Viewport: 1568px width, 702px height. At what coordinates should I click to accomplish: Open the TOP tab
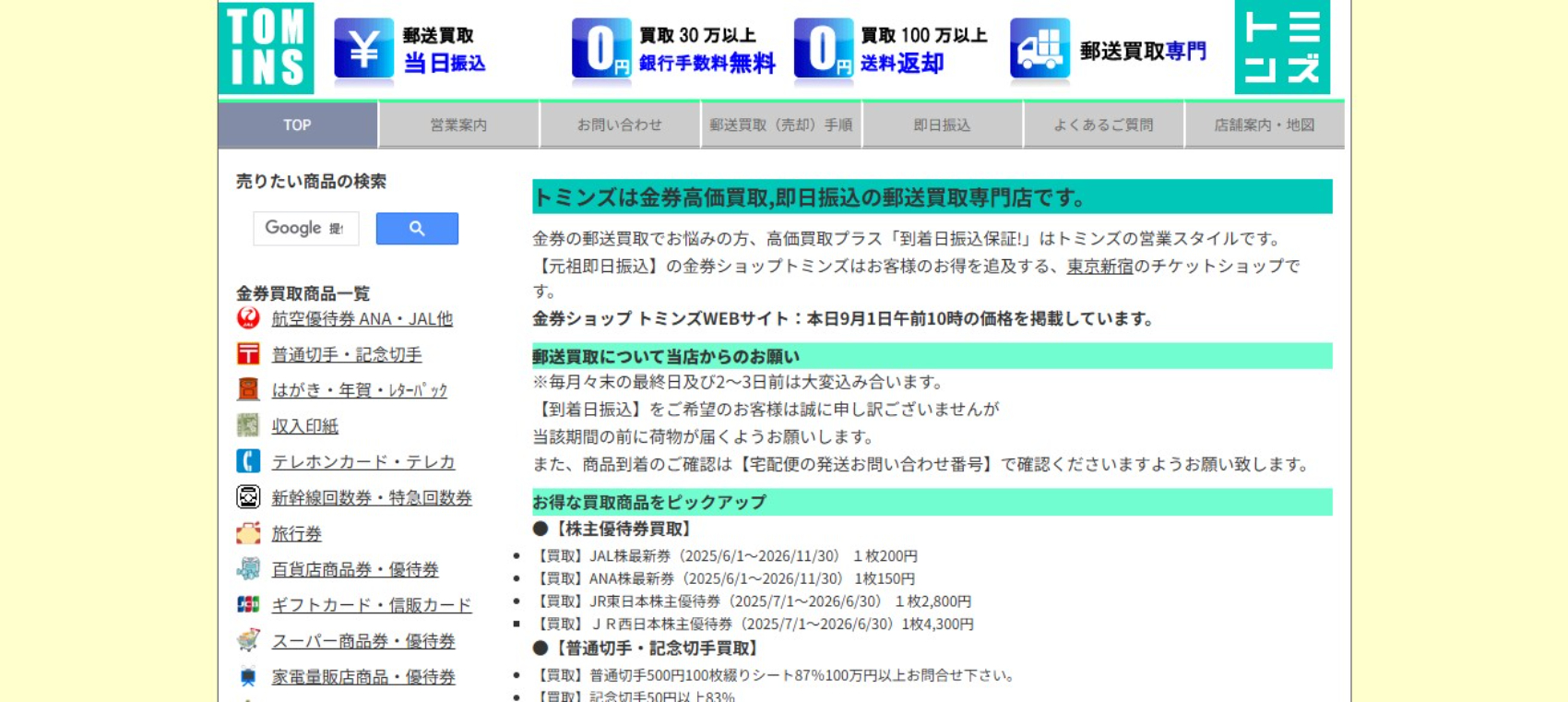297,125
